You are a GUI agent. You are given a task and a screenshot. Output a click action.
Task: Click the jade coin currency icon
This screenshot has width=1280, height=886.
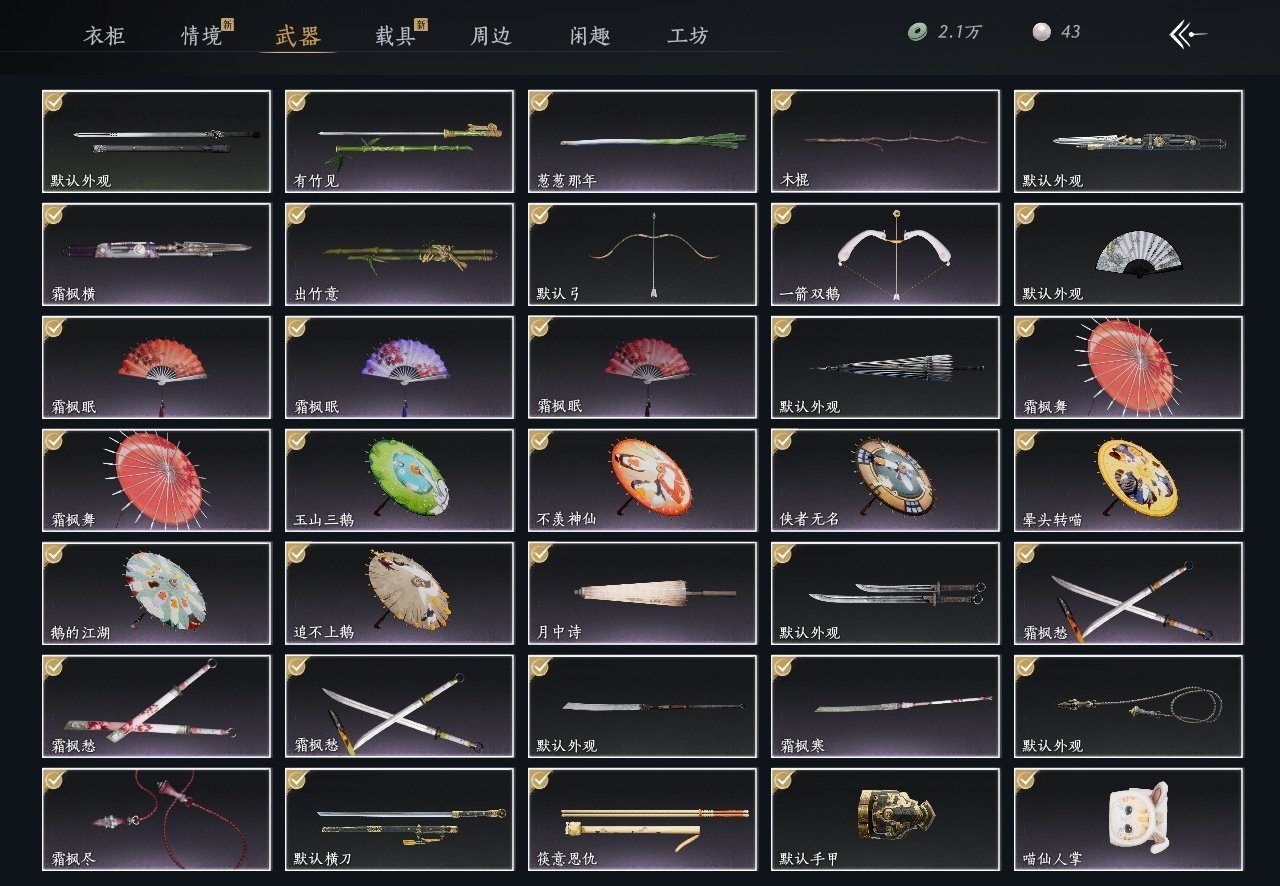[x=917, y=32]
